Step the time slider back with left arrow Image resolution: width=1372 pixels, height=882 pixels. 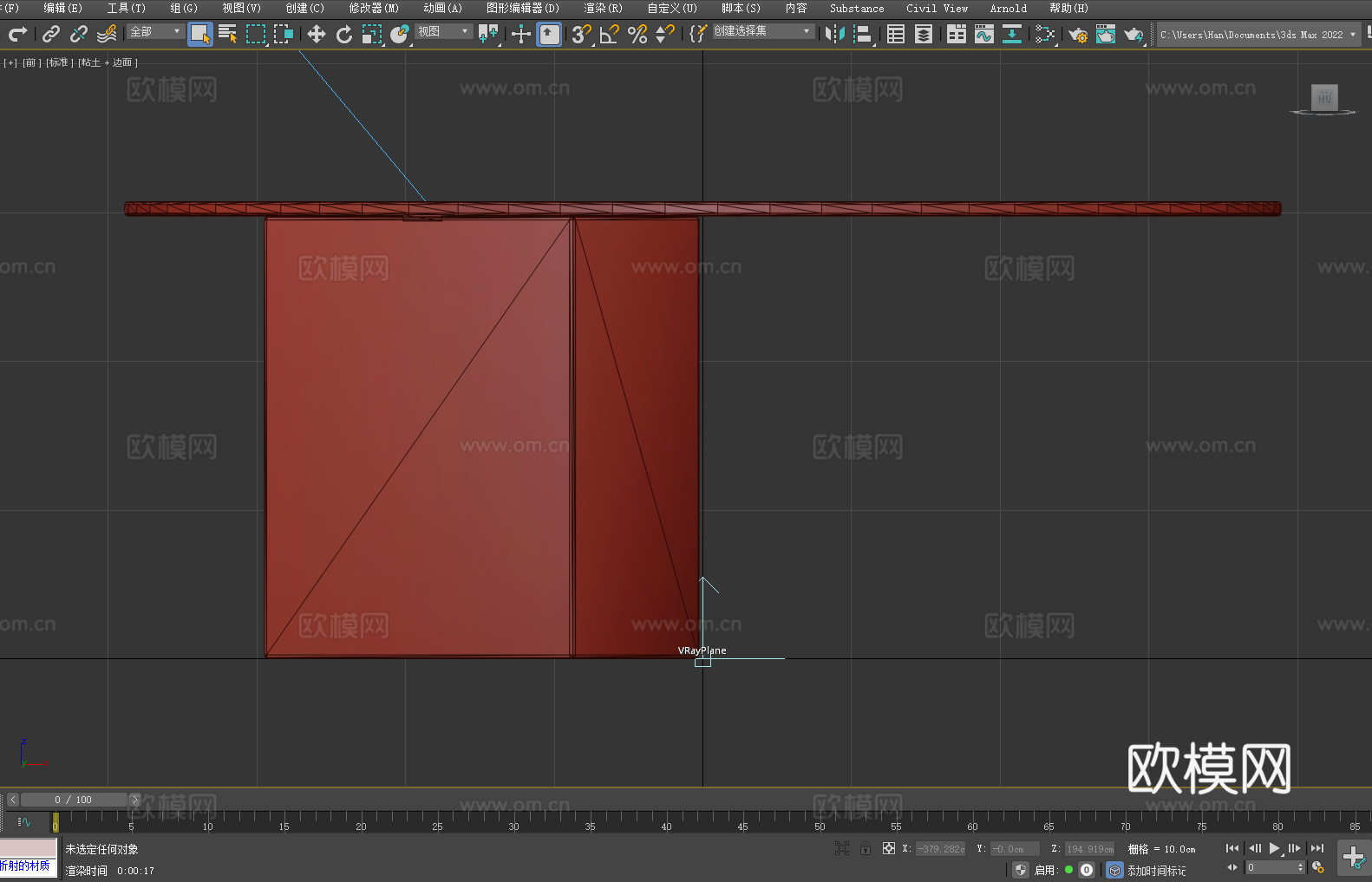click(x=12, y=800)
